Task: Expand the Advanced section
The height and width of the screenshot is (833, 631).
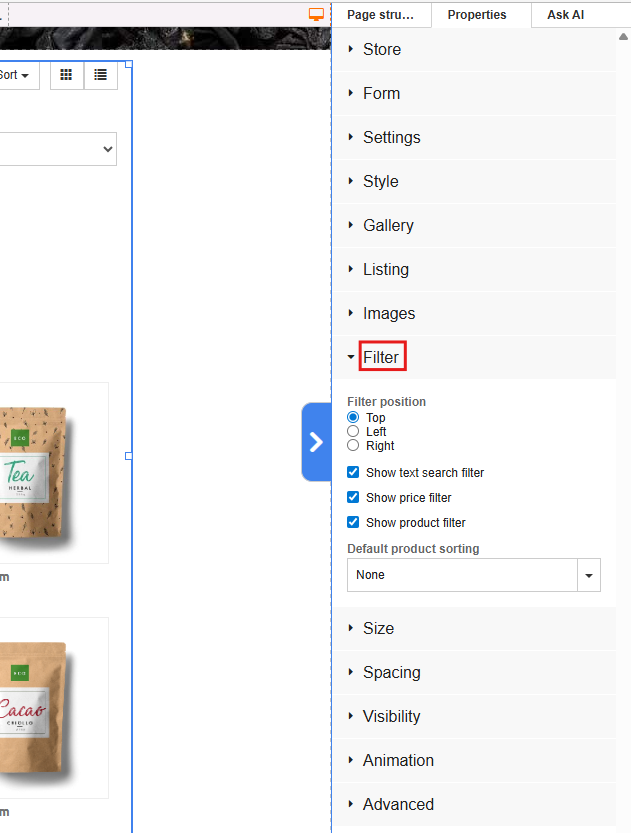Action: 398,804
